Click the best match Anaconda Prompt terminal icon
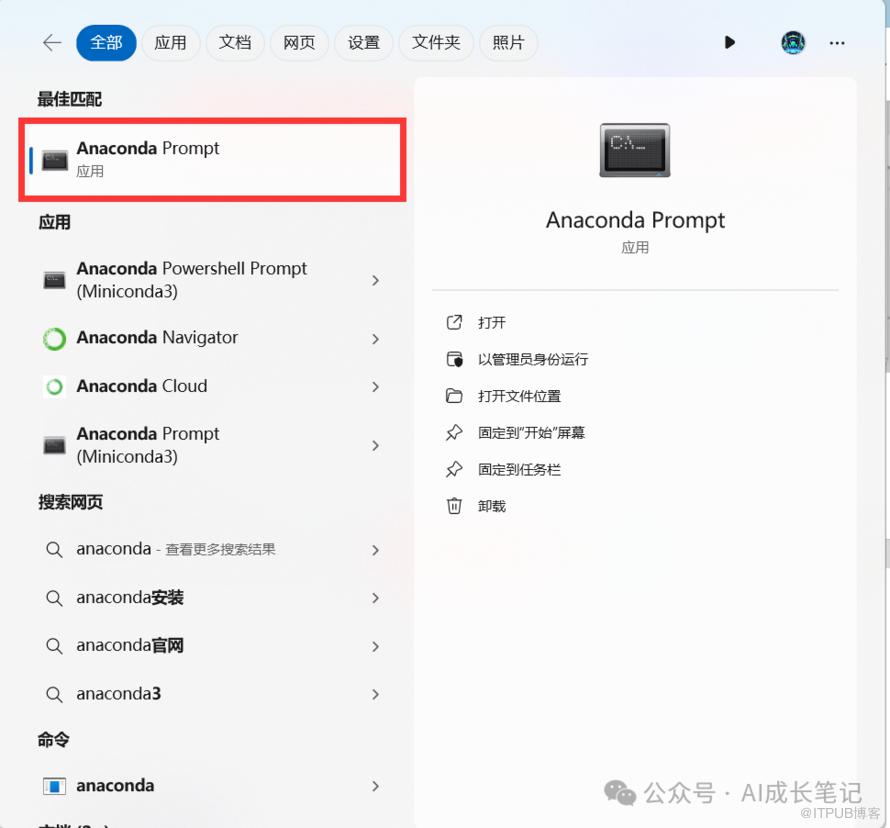This screenshot has width=890, height=828. tap(54, 160)
